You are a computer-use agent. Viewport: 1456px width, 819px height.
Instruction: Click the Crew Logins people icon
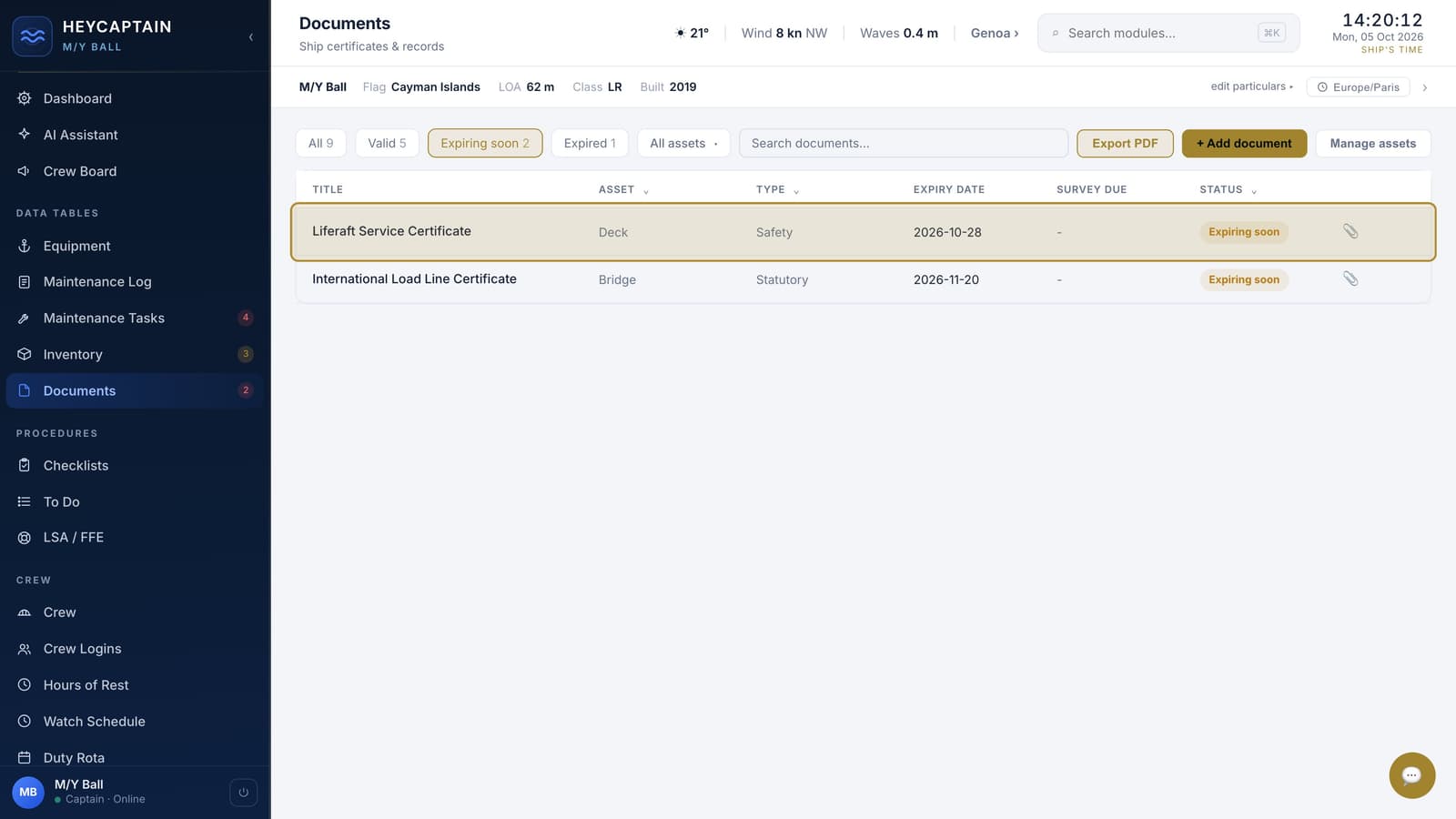click(25, 649)
